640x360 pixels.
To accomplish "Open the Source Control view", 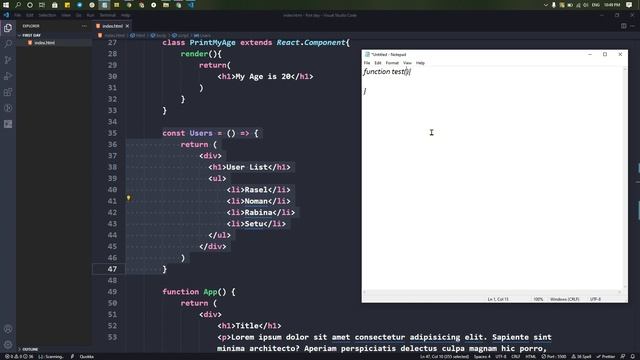I will (x=8, y=60).
